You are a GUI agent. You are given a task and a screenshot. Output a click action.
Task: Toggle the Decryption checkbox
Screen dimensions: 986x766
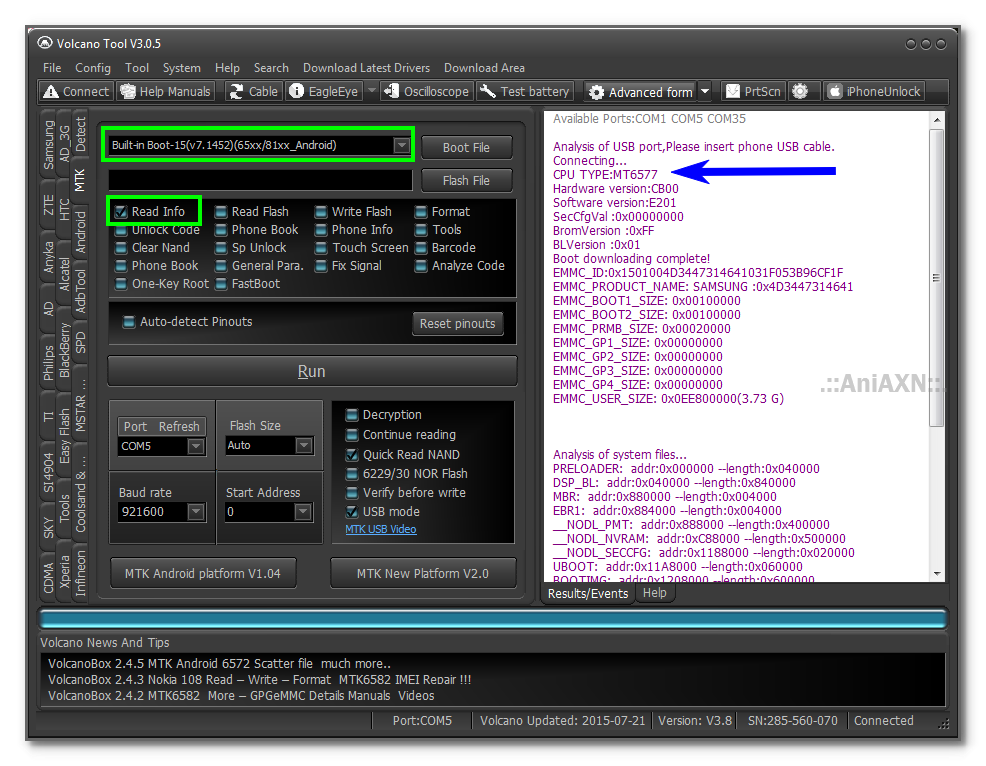[x=352, y=415]
